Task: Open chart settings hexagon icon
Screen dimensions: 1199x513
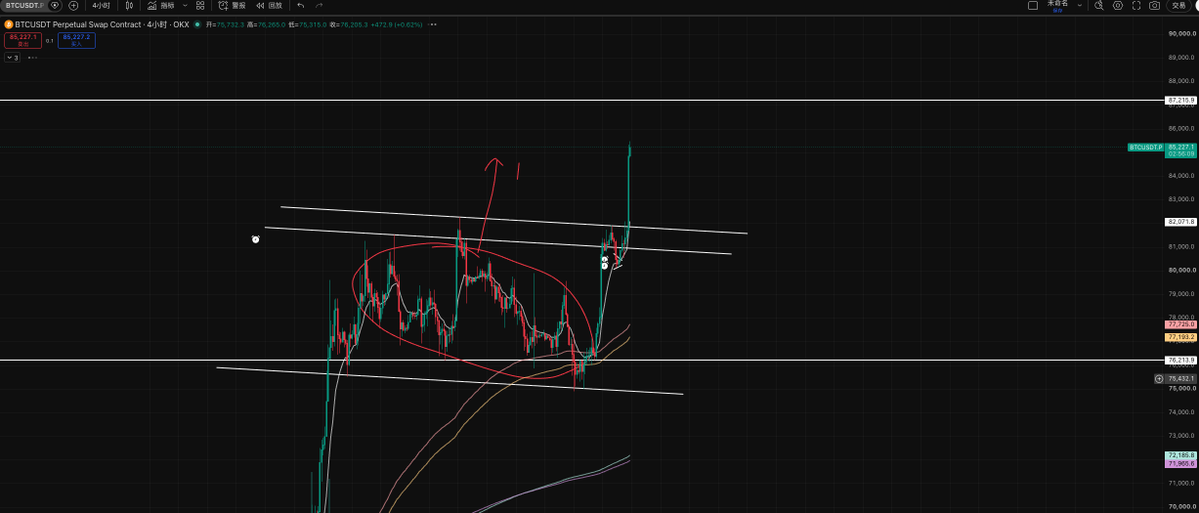Action: (1118, 5)
